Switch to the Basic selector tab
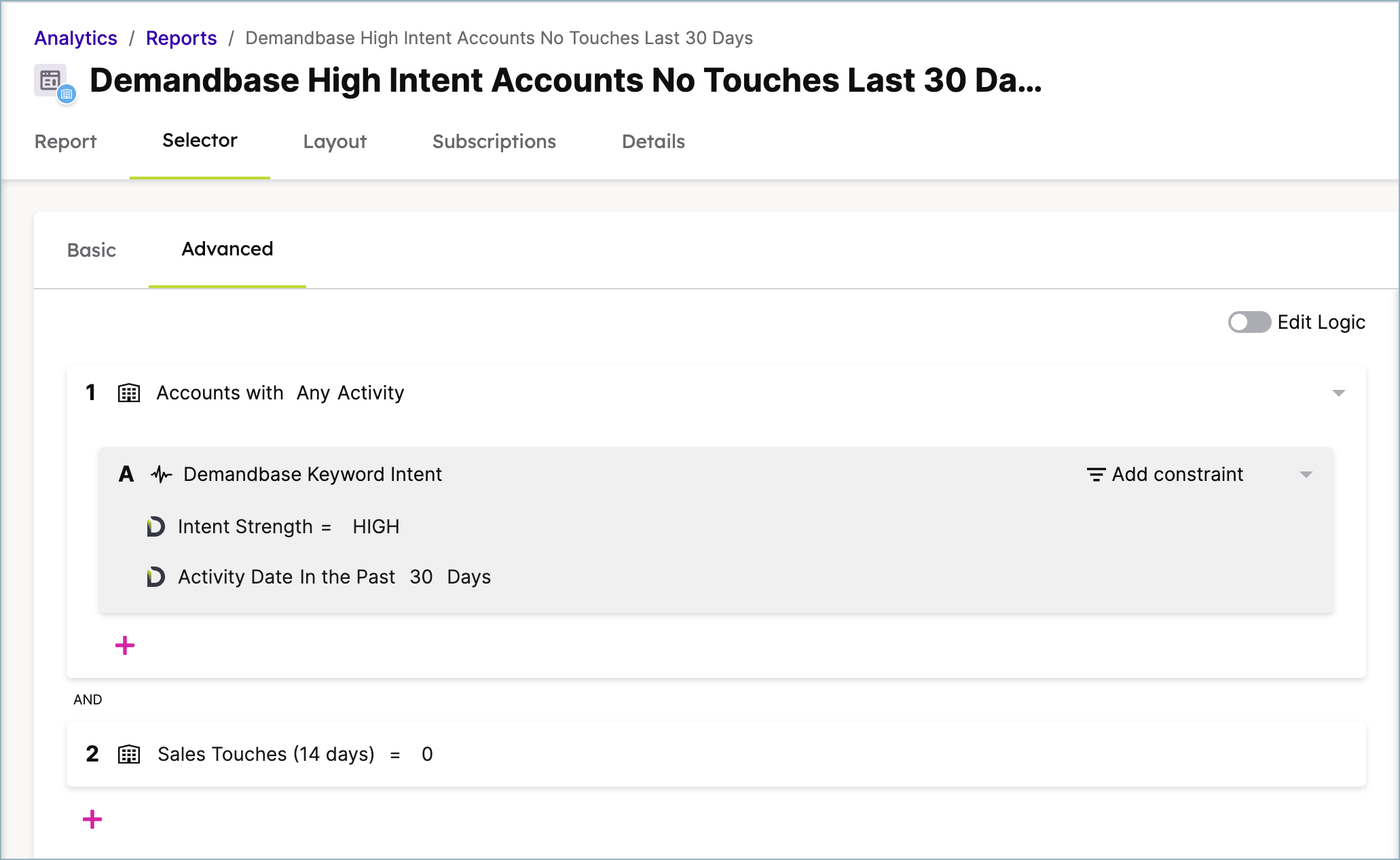 92,250
